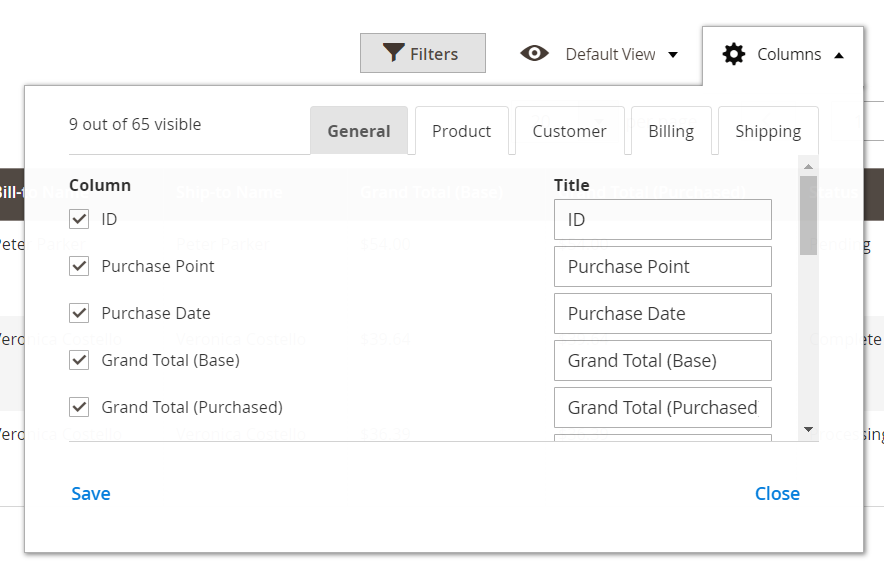This screenshot has height=577, width=884.
Task: Click the Columns gear icon
Action: coord(733,54)
